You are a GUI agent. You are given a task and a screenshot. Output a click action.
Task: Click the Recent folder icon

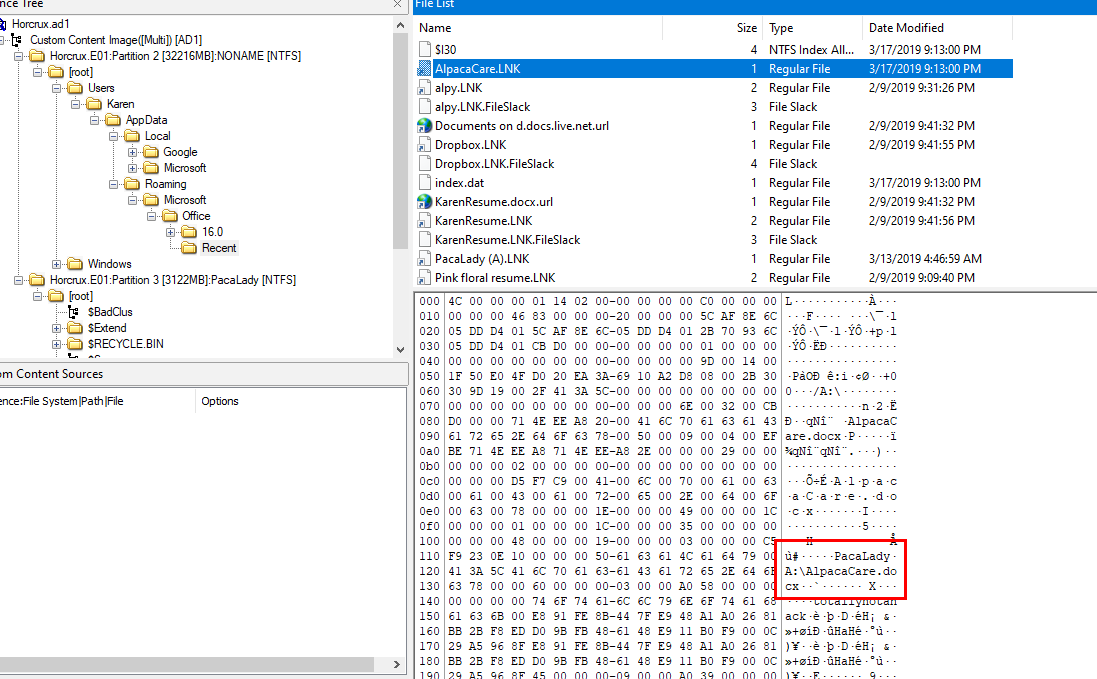coord(189,248)
